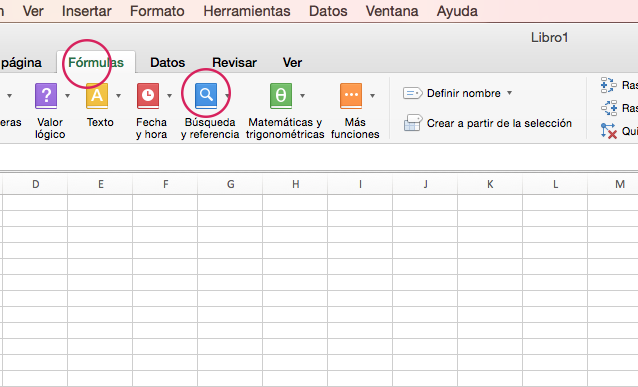Open the Fecha y hora functions
This screenshot has width=638, height=387.
(148, 96)
